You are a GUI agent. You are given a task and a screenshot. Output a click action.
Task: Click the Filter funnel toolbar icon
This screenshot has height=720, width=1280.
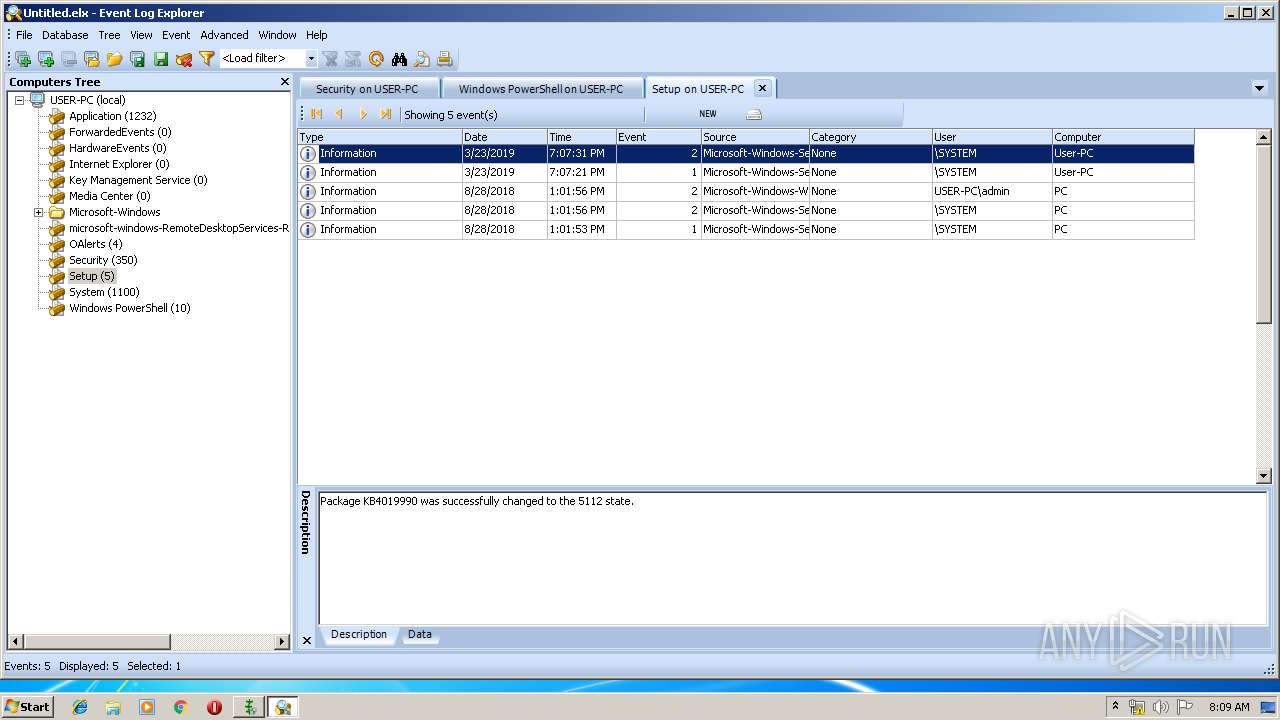(206, 59)
